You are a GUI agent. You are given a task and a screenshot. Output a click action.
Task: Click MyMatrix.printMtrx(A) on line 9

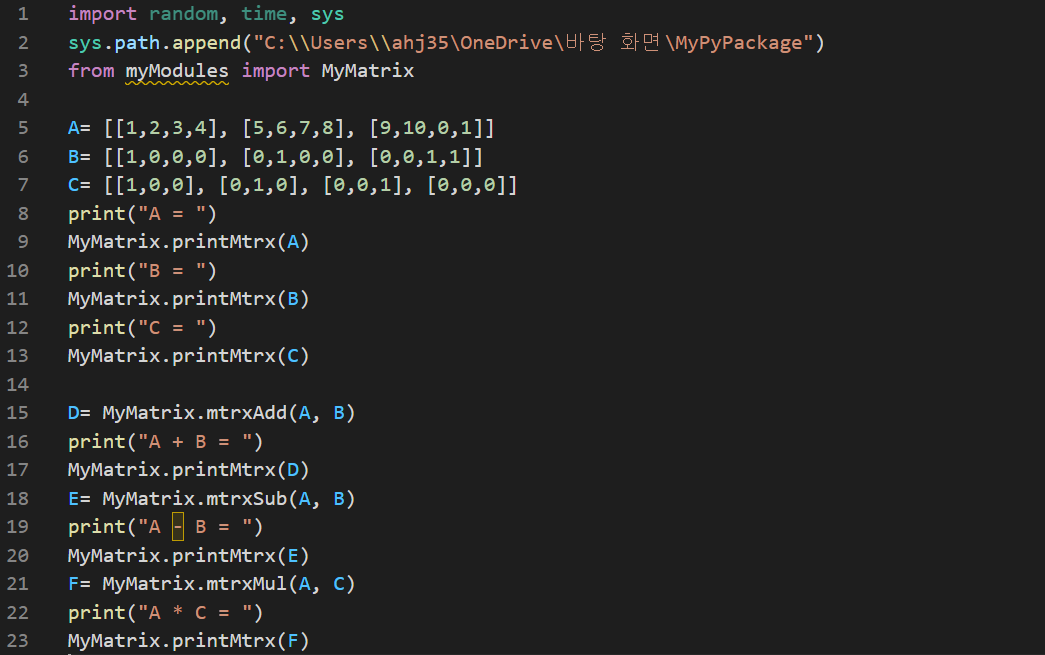pos(189,242)
